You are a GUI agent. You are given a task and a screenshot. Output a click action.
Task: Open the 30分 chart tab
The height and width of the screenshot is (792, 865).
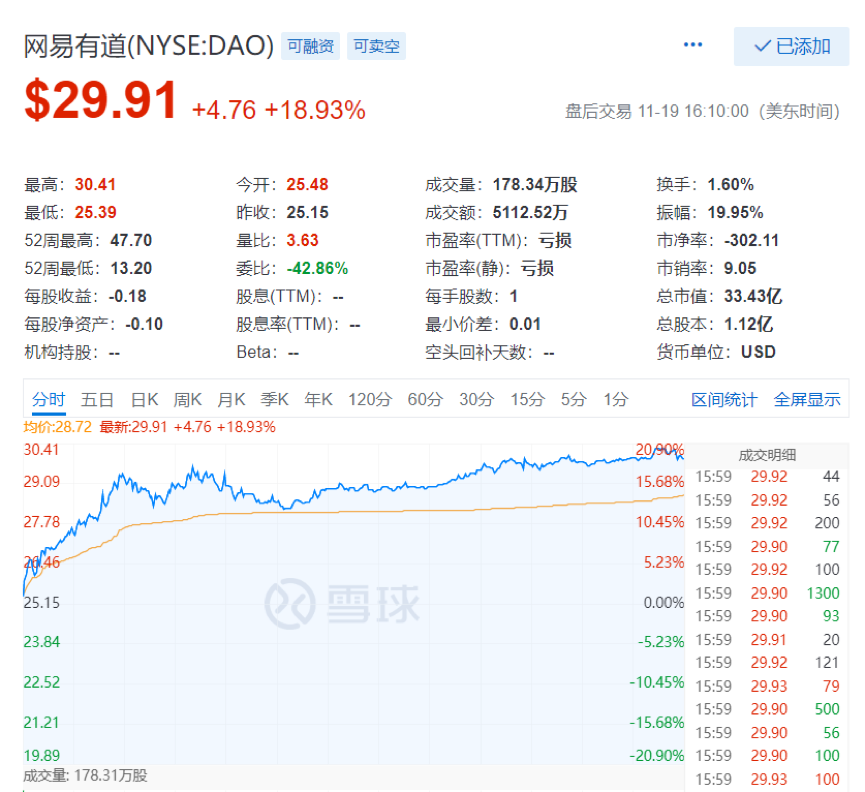476,399
